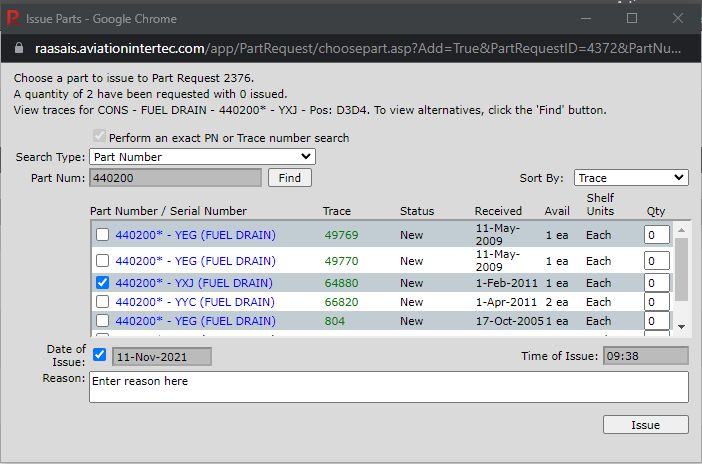Focus the Qty field for trace 66820
This screenshot has height=464, width=702.
[657, 302]
